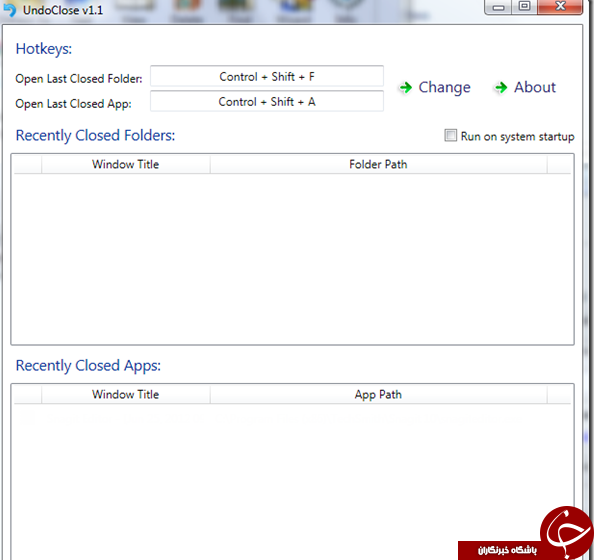Click the Open Last Closed Folder hotkey field
594x560 pixels.
click(267, 76)
